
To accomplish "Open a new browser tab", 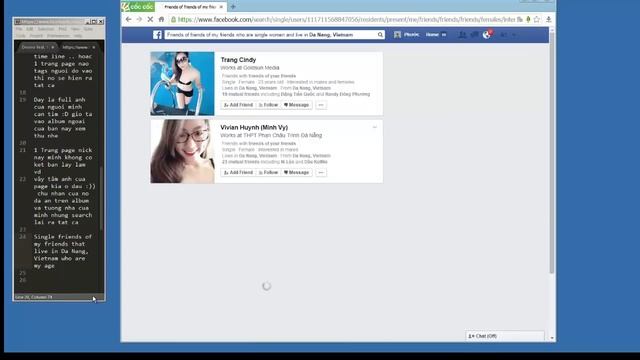I will coord(233,7).
